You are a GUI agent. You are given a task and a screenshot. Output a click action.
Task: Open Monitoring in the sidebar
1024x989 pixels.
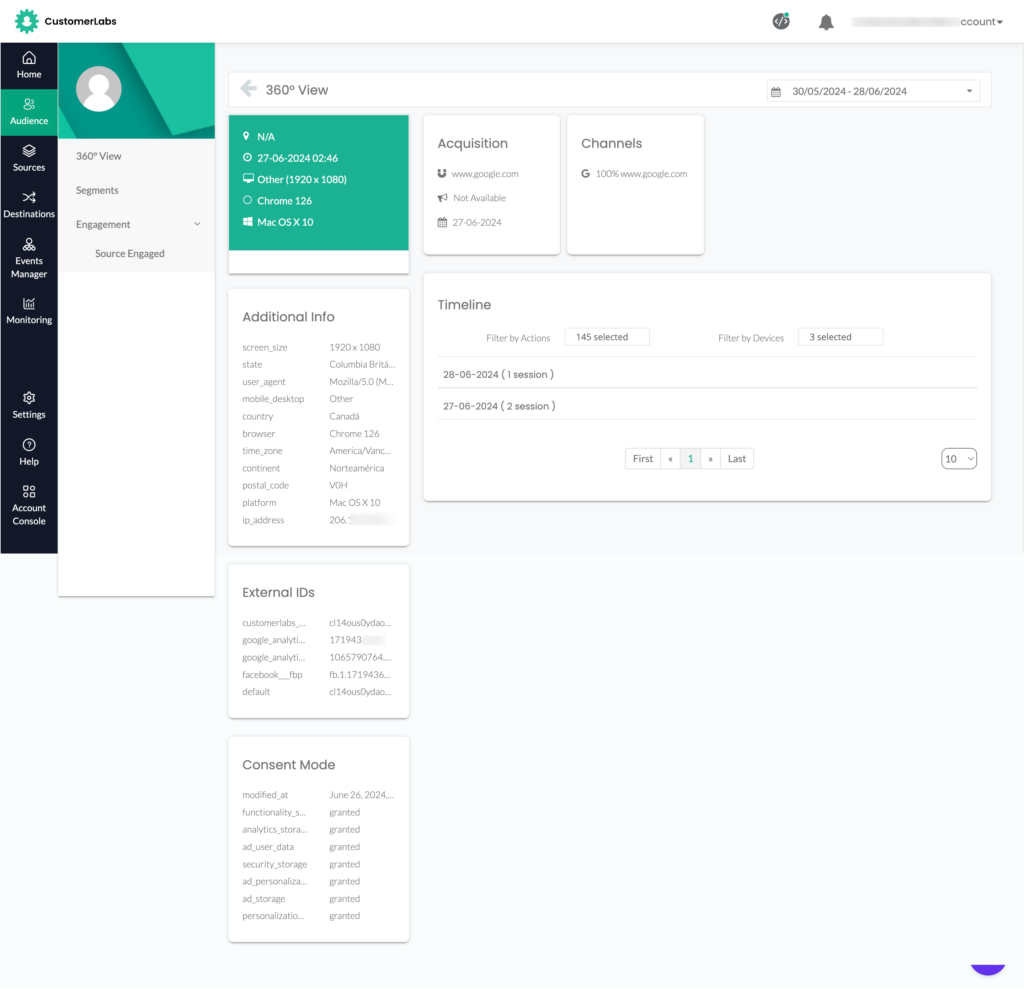coord(29,311)
